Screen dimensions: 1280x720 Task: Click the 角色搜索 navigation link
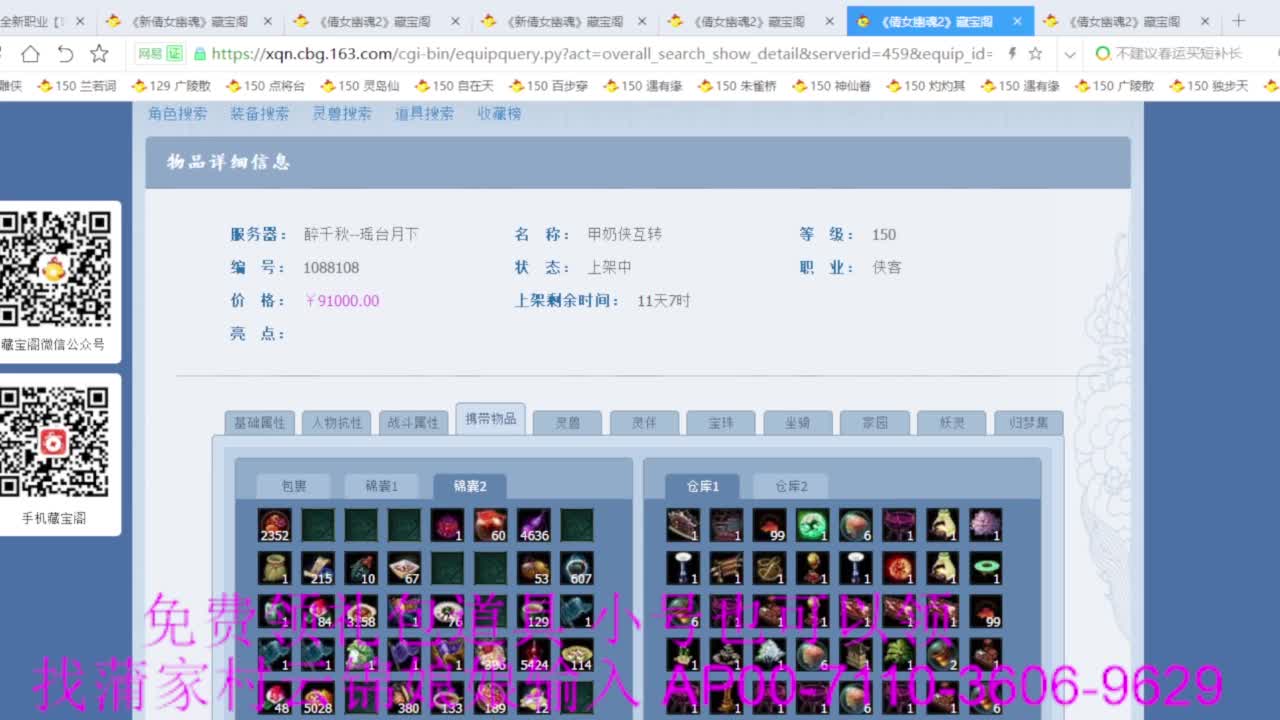point(177,114)
